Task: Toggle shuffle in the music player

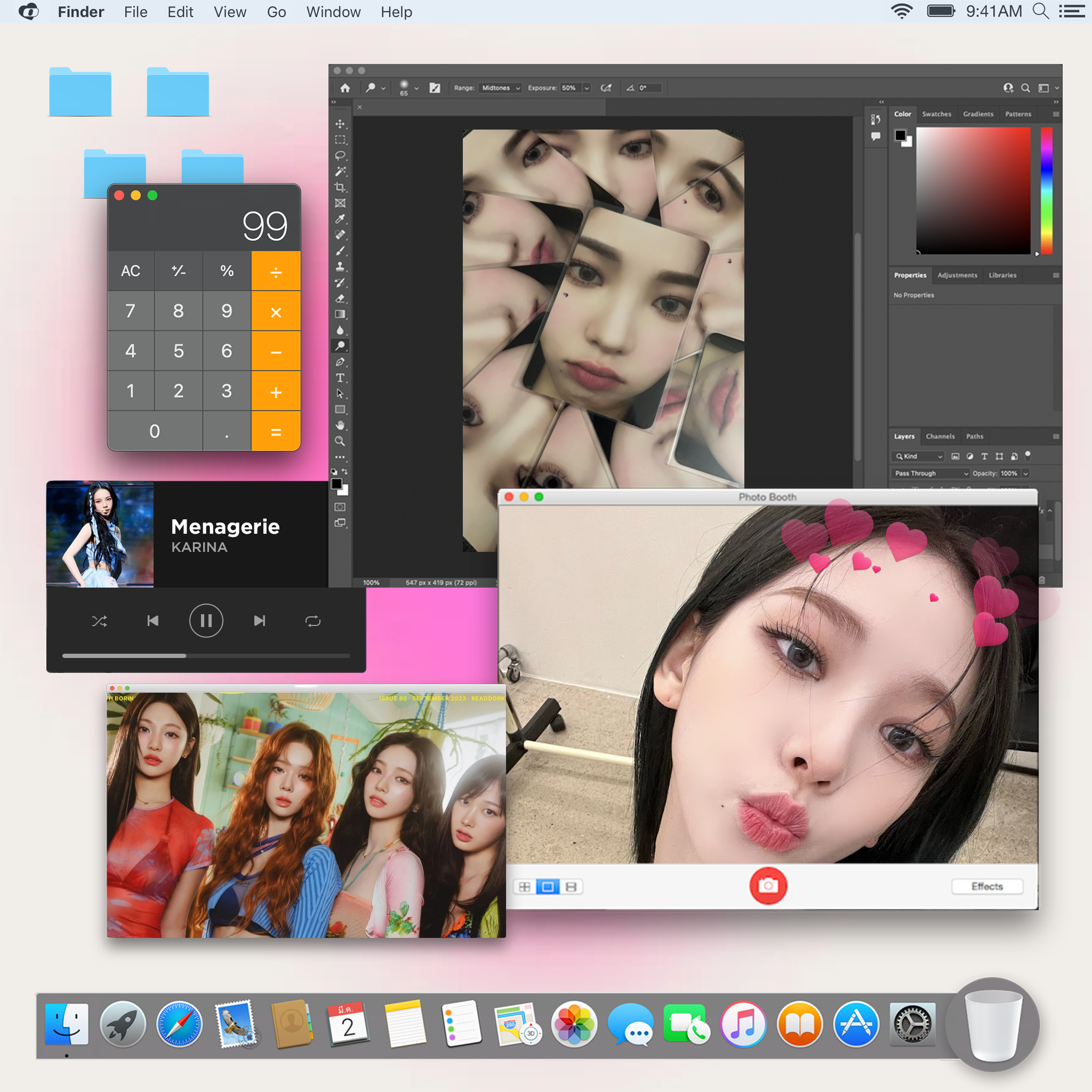Action: click(100, 621)
